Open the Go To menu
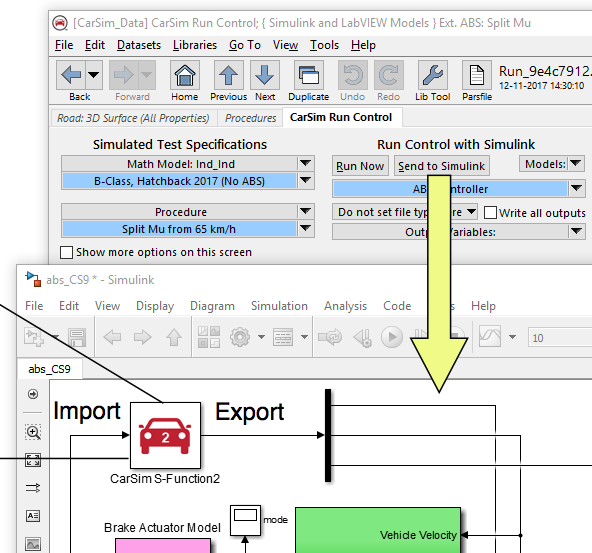Image resolution: width=592 pixels, height=553 pixels. [245, 45]
